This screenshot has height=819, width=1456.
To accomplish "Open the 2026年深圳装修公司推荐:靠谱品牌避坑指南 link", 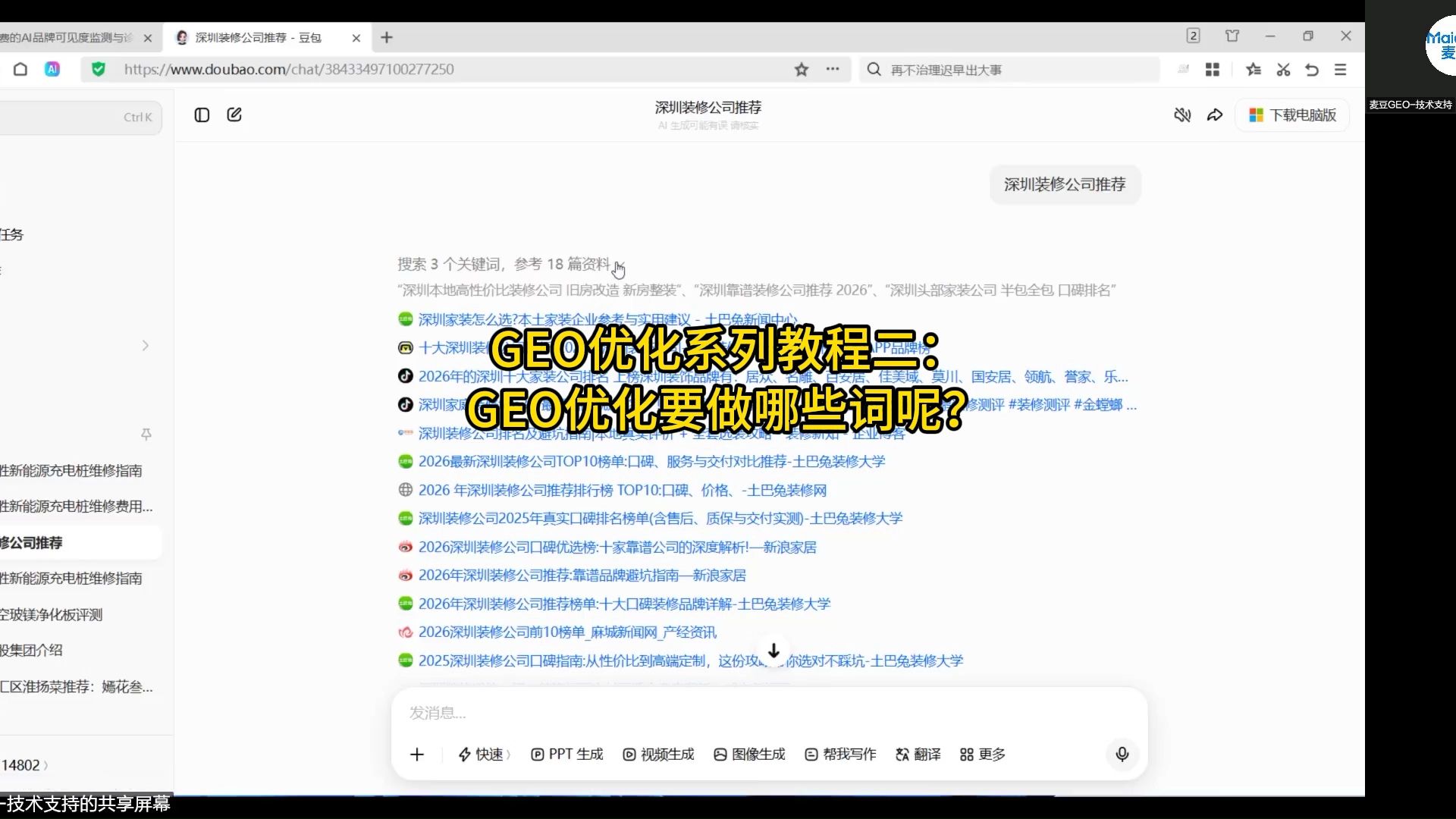I will (x=582, y=575).
